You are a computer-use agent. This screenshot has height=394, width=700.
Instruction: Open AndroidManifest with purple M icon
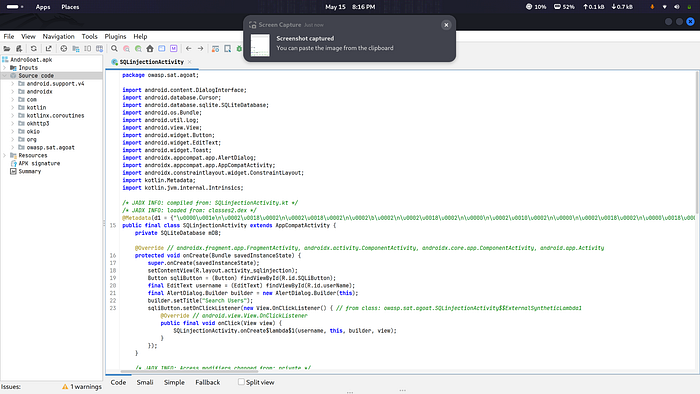(174, 49)
